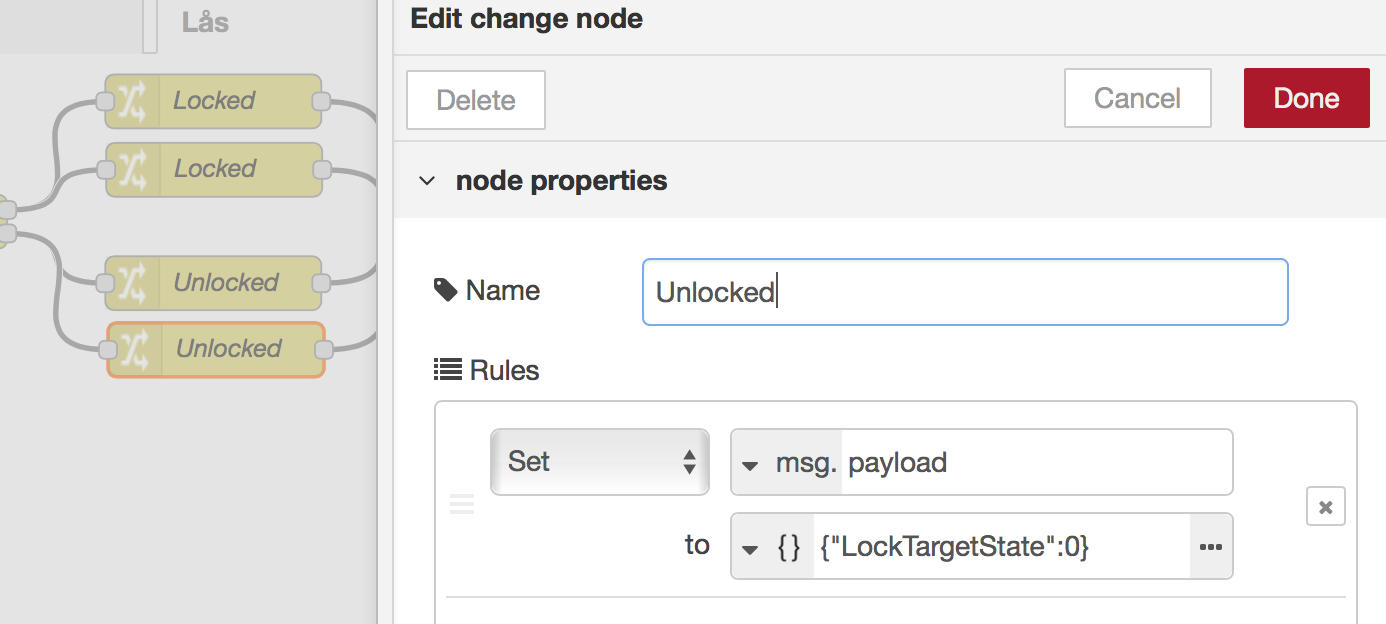Open the JSON editor ellipsis button
The image size is (1386, 624).
pos(1211,547)
